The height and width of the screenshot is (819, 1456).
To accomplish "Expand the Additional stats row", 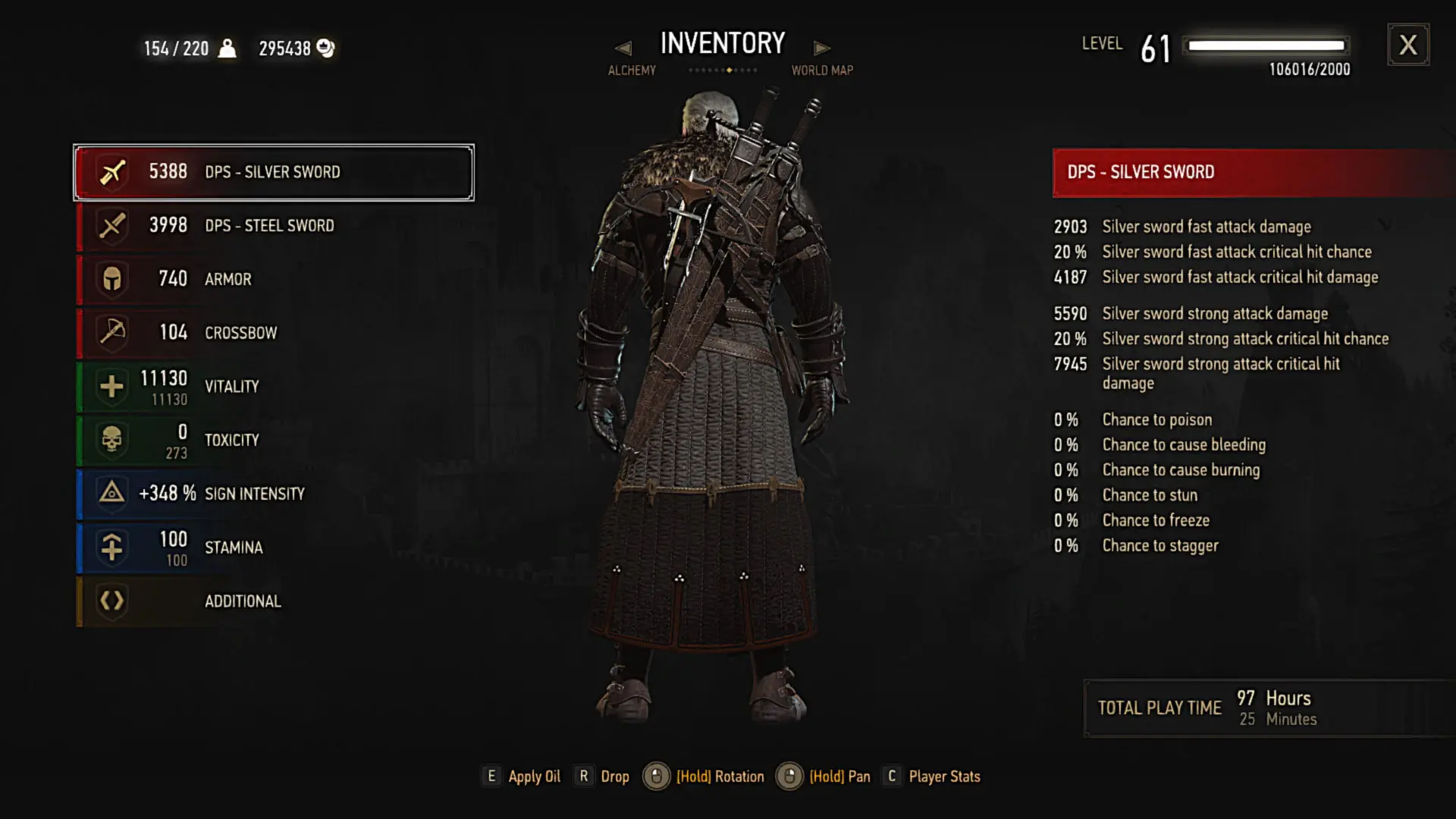I will 275,601.
